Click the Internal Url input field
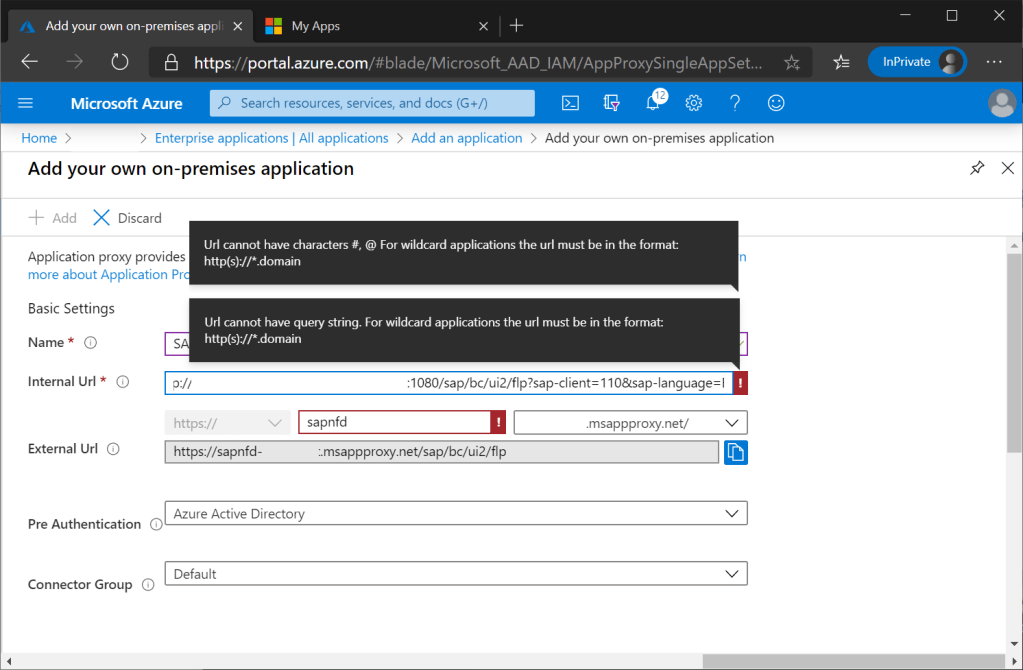1023x670 pixels. coord(448,383)
